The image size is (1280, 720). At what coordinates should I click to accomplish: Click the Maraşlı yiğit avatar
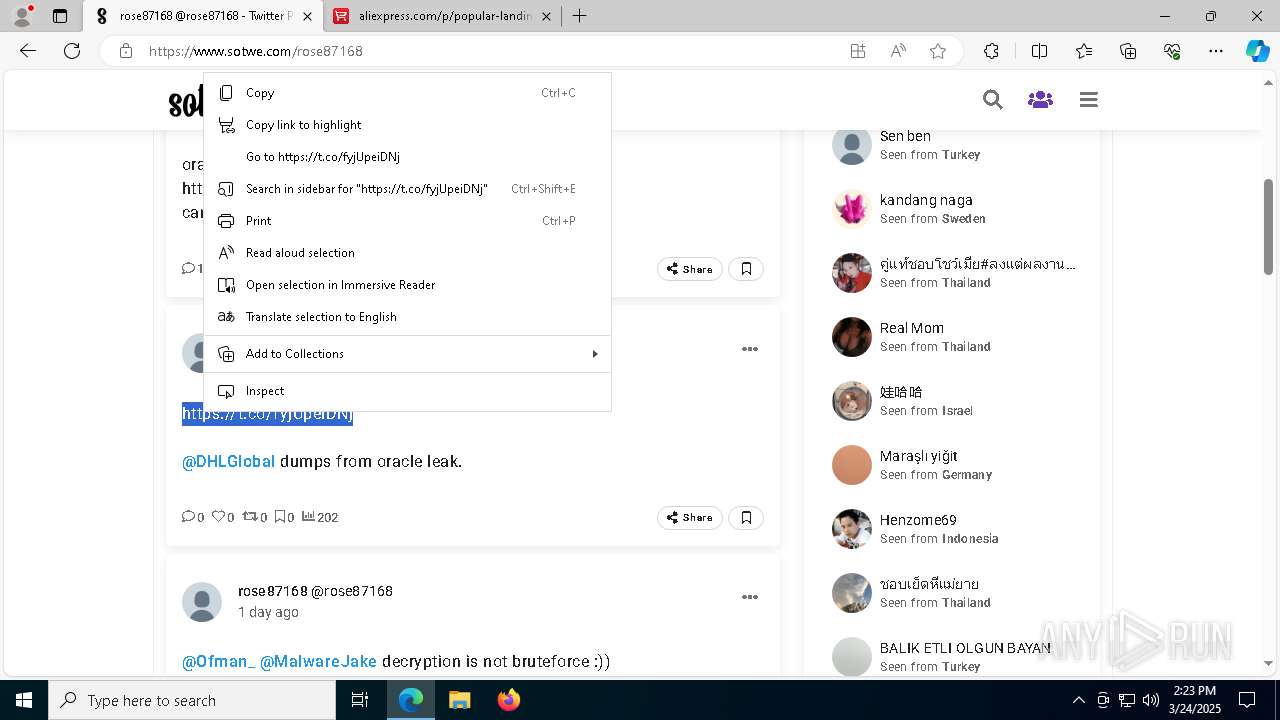[852, 465]
